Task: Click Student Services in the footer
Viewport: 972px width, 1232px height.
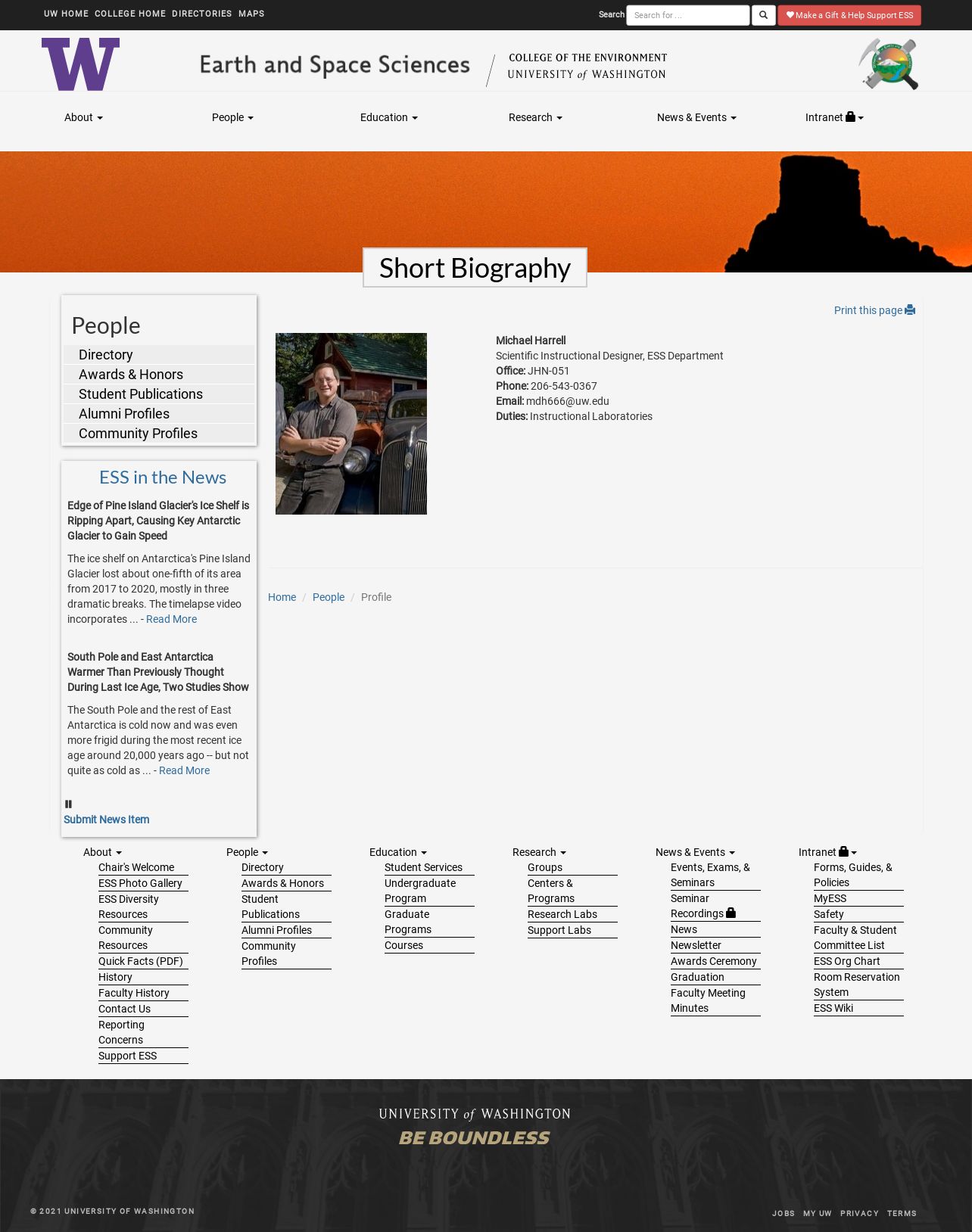Action: pyautogui.click(x=423, y=867)
